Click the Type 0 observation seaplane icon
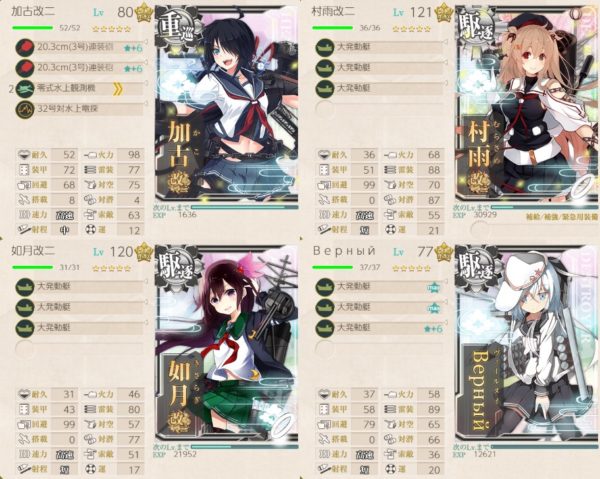The height and width of the screenshot is (479, 600). coord(25,89)
